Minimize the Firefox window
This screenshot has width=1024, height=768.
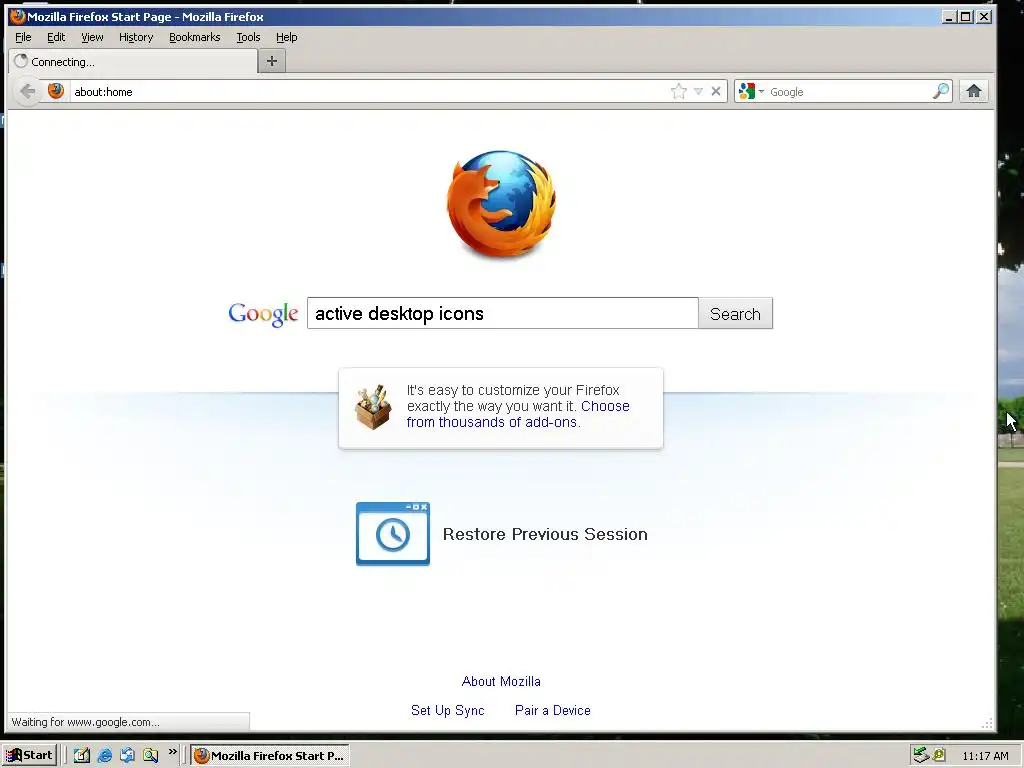[950, 17]
